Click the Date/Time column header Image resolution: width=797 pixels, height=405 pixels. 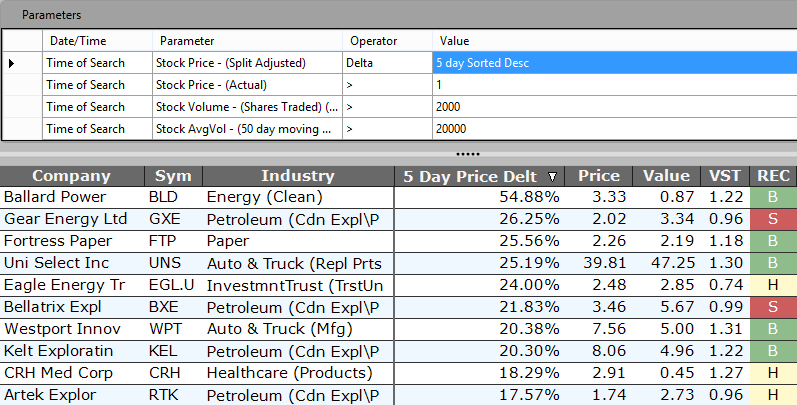pos(97,41)
